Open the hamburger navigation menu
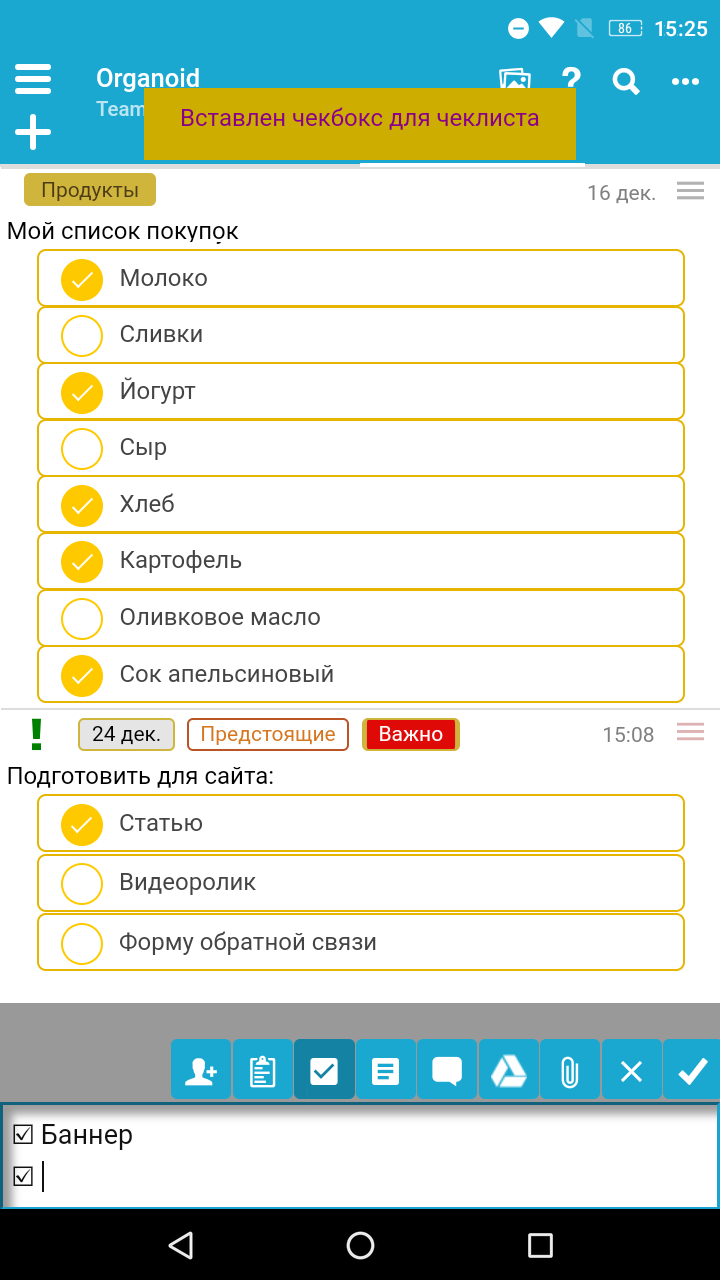This screenshot has height=1280, width=720. [33, 79]
